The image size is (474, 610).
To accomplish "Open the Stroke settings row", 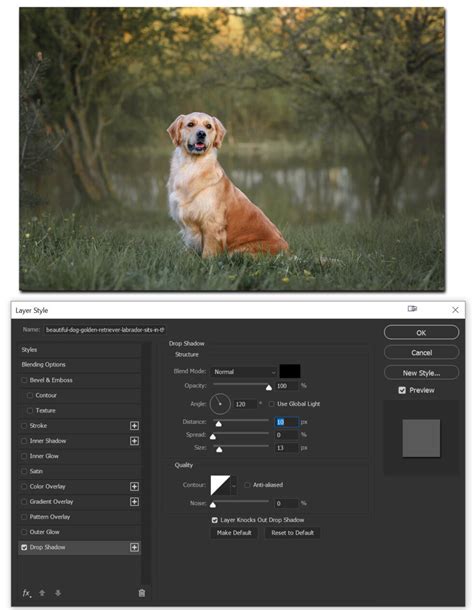I will (x=79, y=426).
